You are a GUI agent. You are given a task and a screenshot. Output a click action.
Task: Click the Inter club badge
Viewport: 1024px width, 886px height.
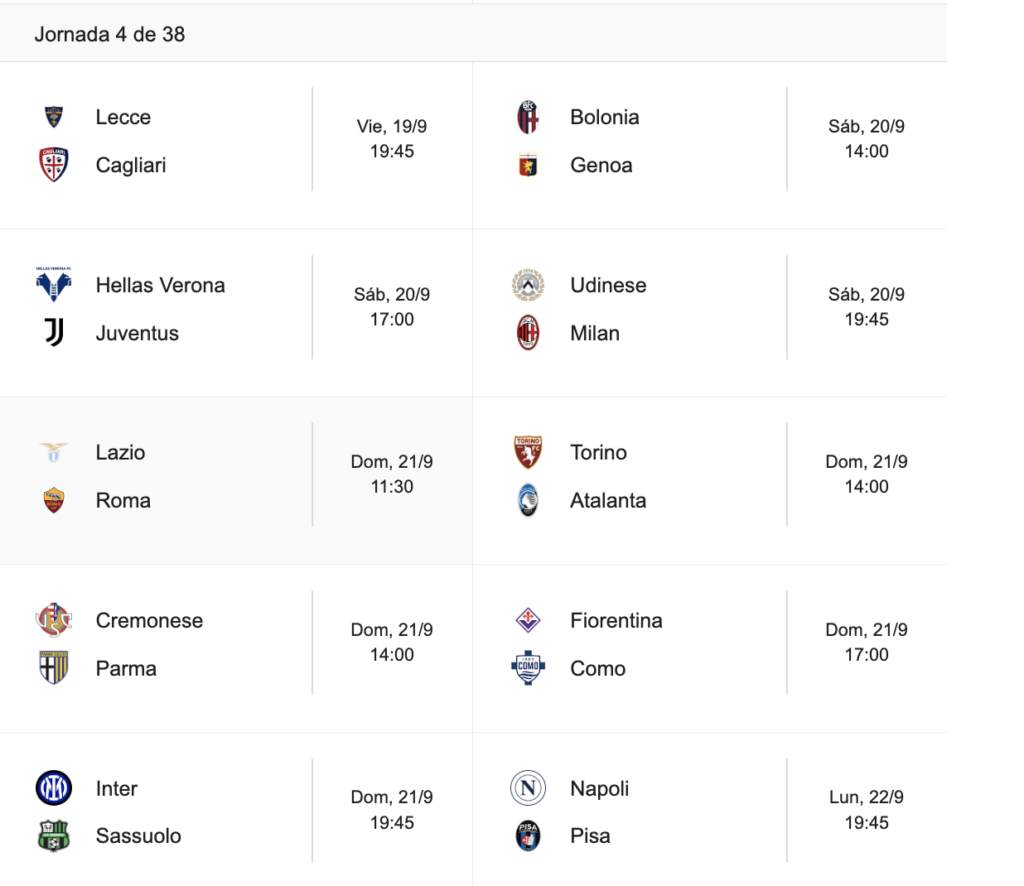click(54, 788)
